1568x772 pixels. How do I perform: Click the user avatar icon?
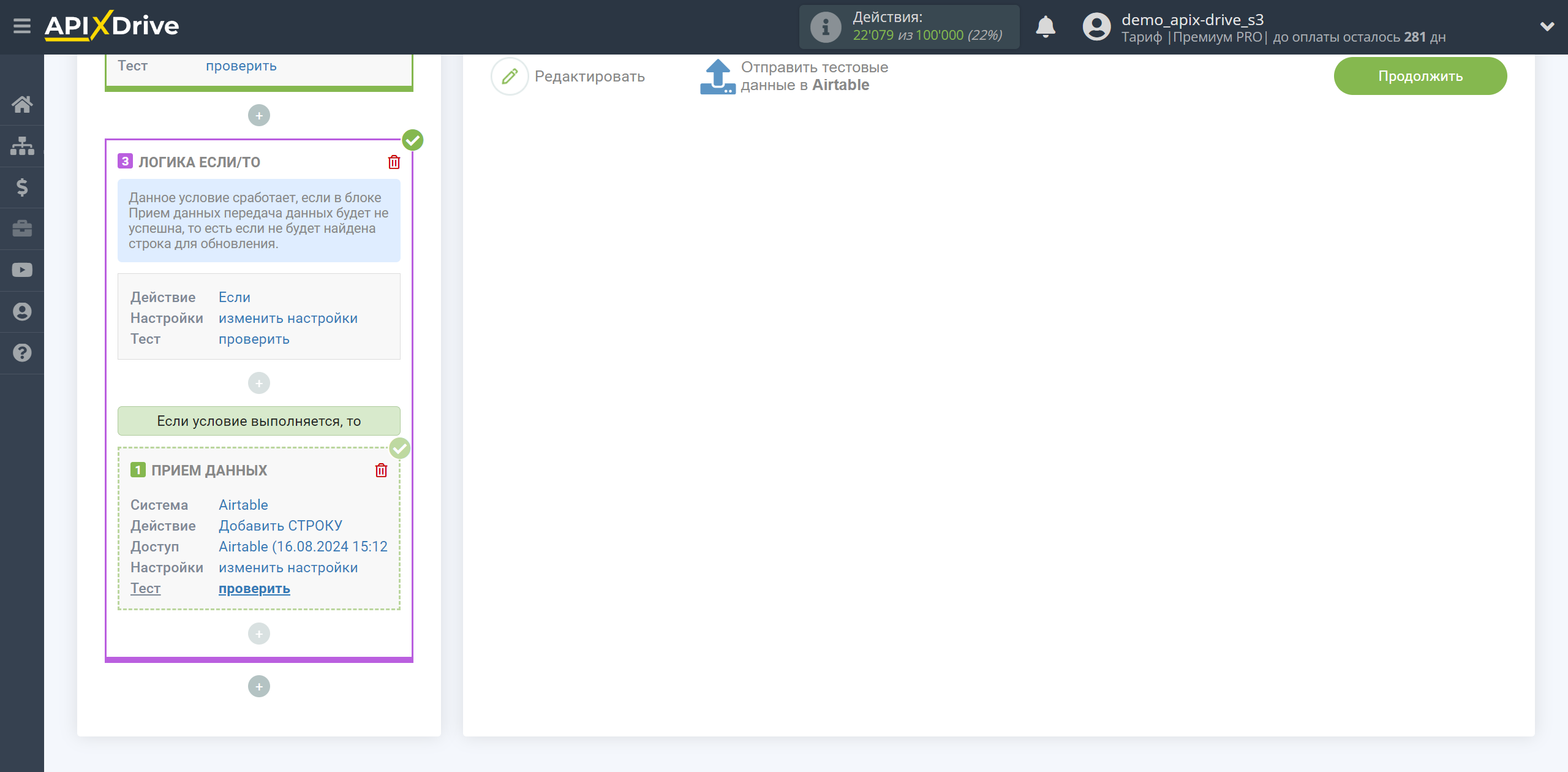point(1096,27)
